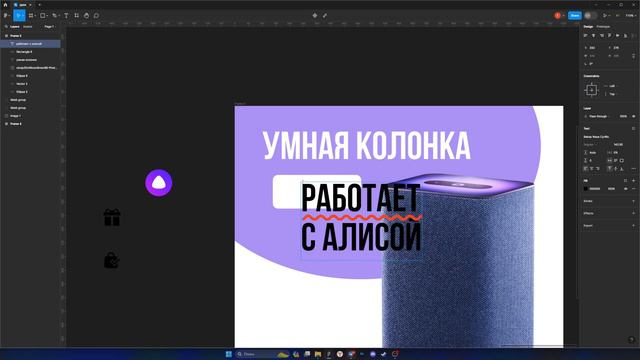Open the user avatar dropdown arrow
This screenshot has width=640, height=360.
(x=564, y=16)
